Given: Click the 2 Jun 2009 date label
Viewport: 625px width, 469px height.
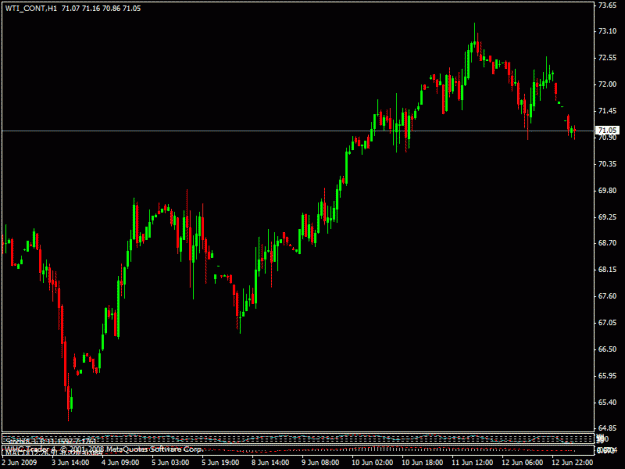Looking at the screenshot, I should click(20, 463).
